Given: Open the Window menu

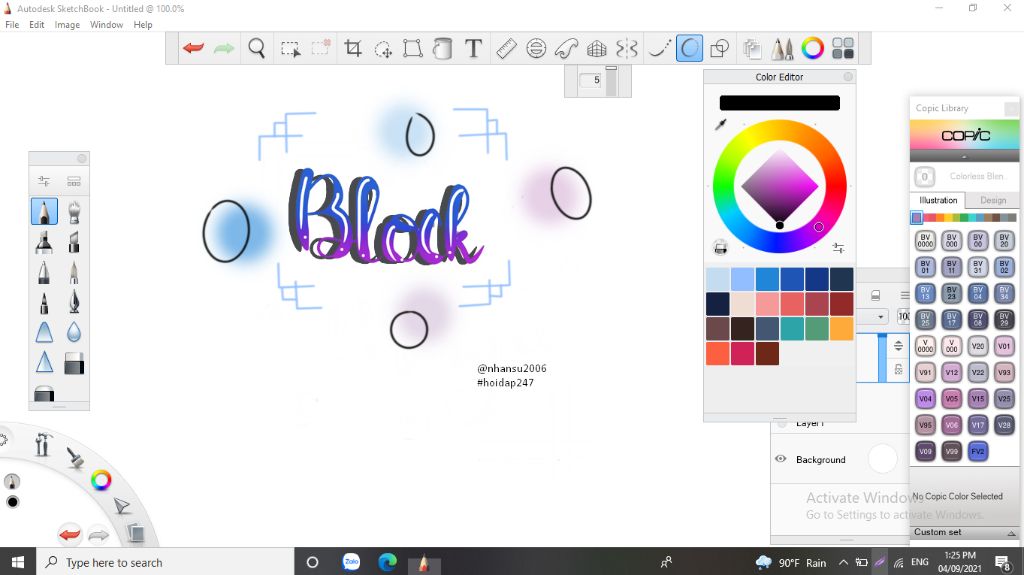Looking at the screenshot, I should [106, 25].
